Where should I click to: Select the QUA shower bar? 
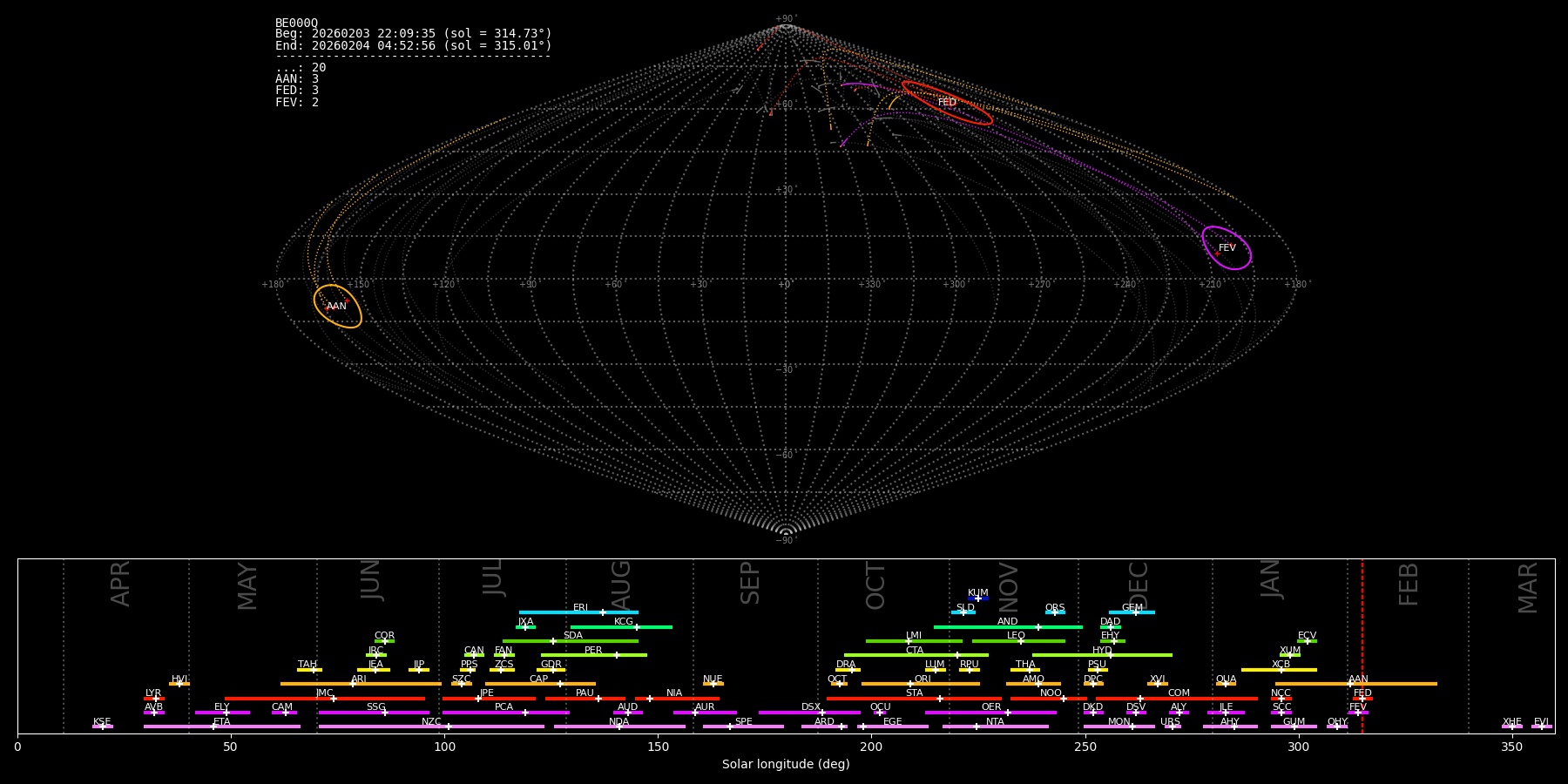coord(1226,684)
